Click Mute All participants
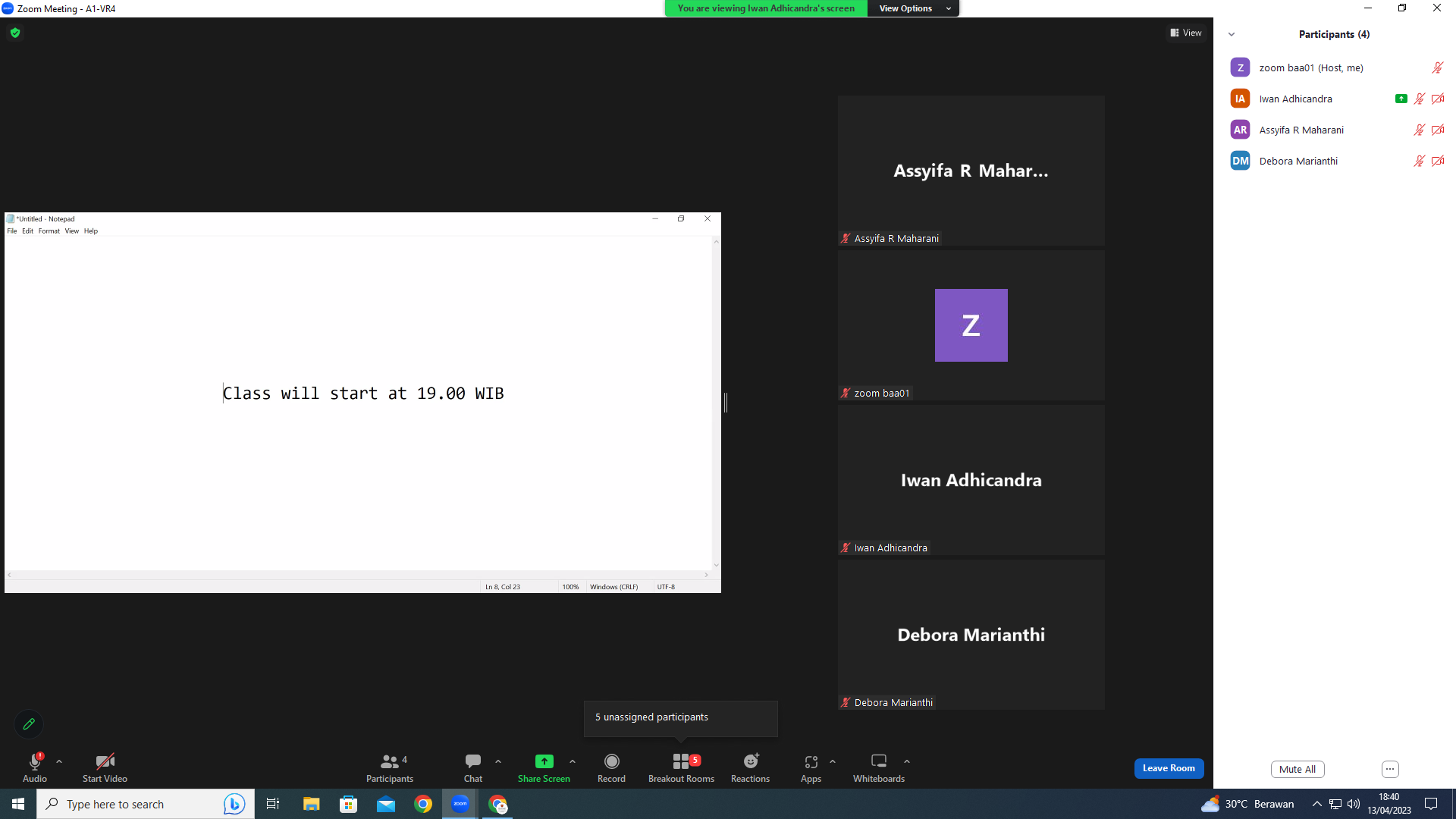This screenshot has height=819, width=1456. pyautogui.click(x=1298, y=769)
